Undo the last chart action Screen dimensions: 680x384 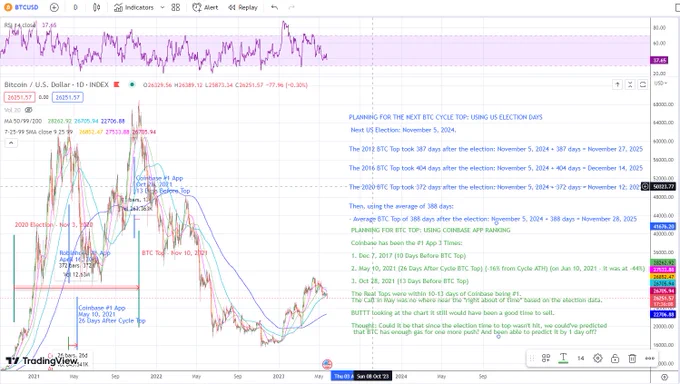[x=274, y=7]
